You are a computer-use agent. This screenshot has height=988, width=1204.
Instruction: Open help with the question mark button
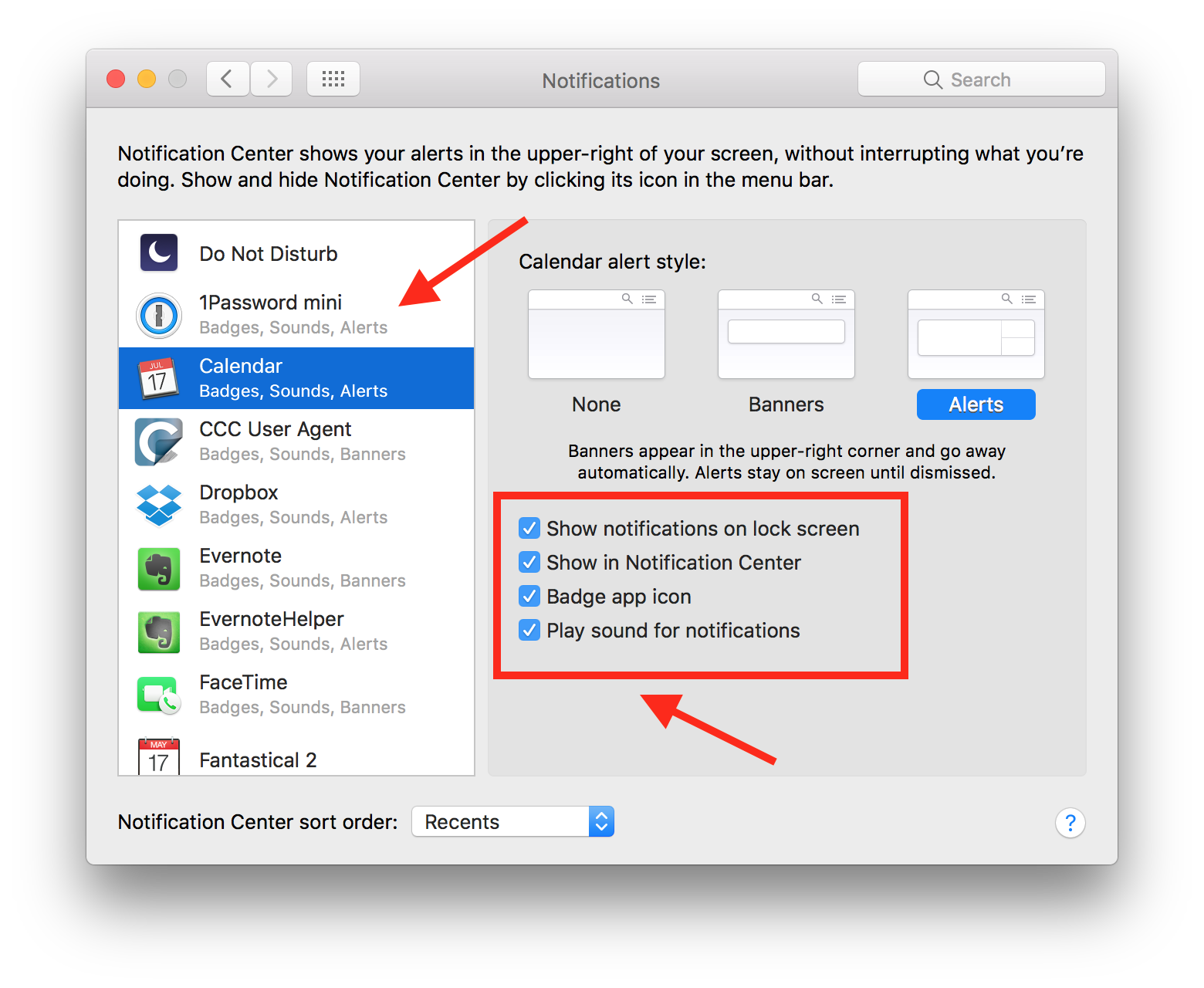tap(1070, 823)
